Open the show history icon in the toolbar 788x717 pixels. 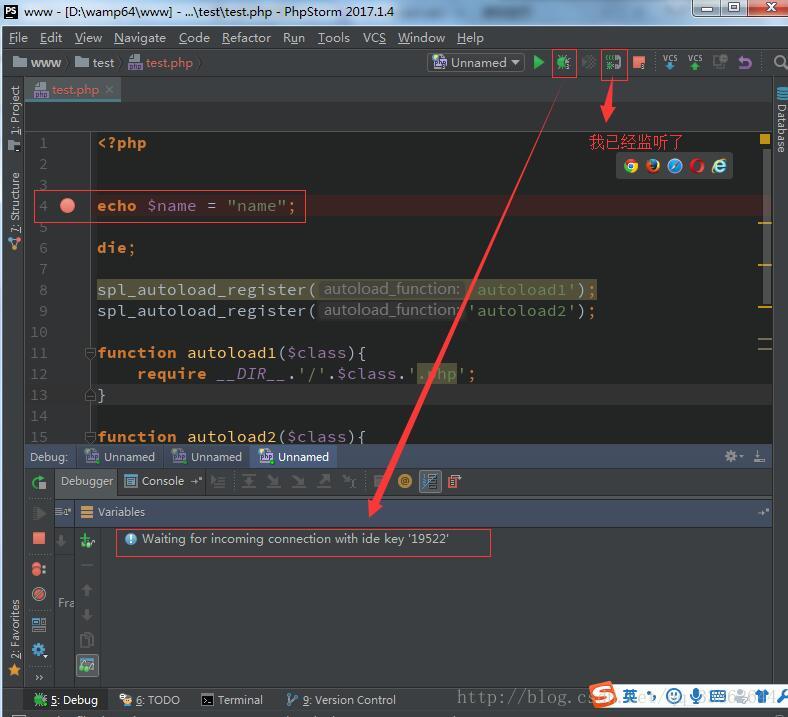click(720, 62)
